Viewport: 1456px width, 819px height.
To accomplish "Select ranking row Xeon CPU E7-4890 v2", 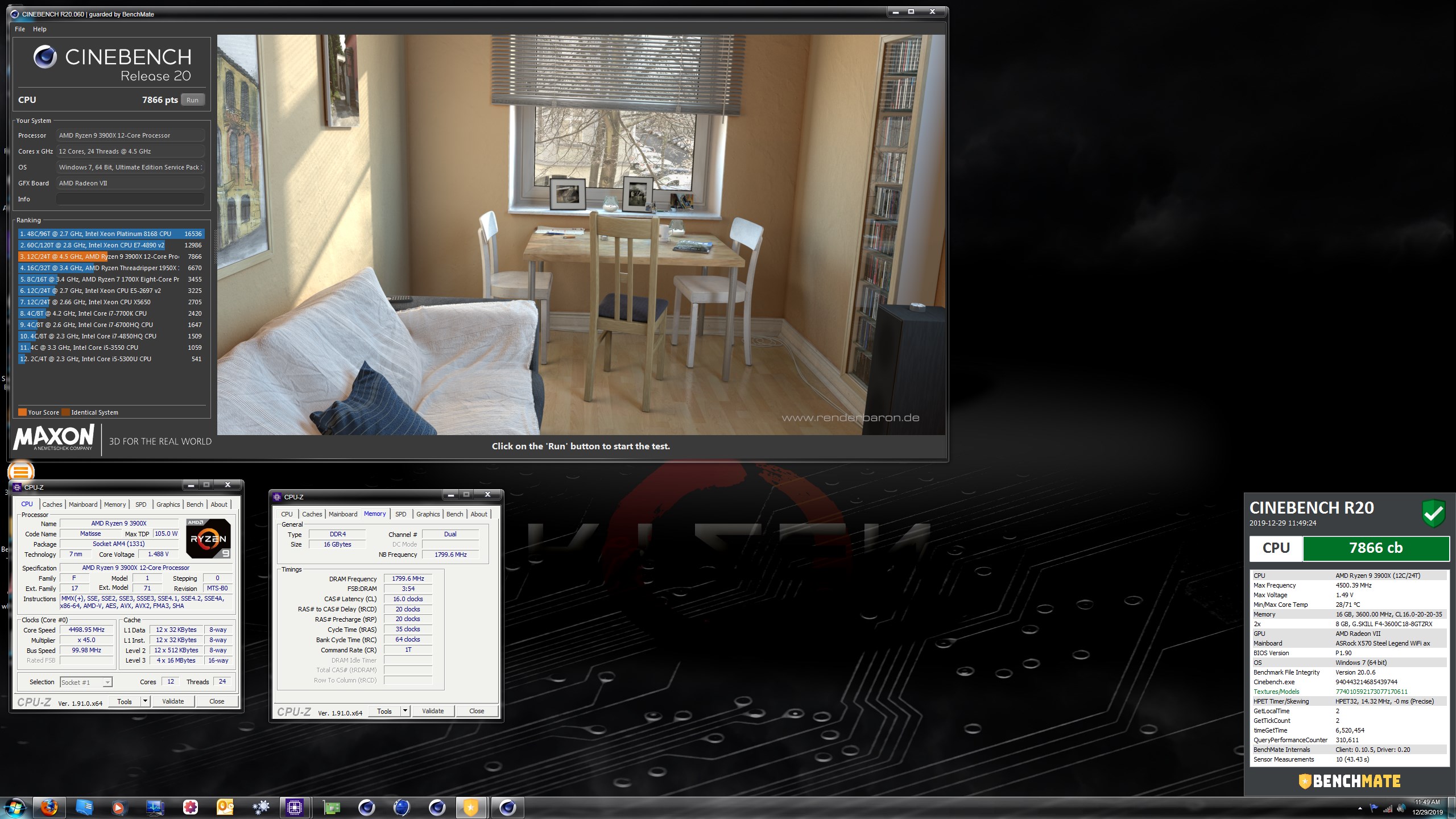I will point(111,245).
